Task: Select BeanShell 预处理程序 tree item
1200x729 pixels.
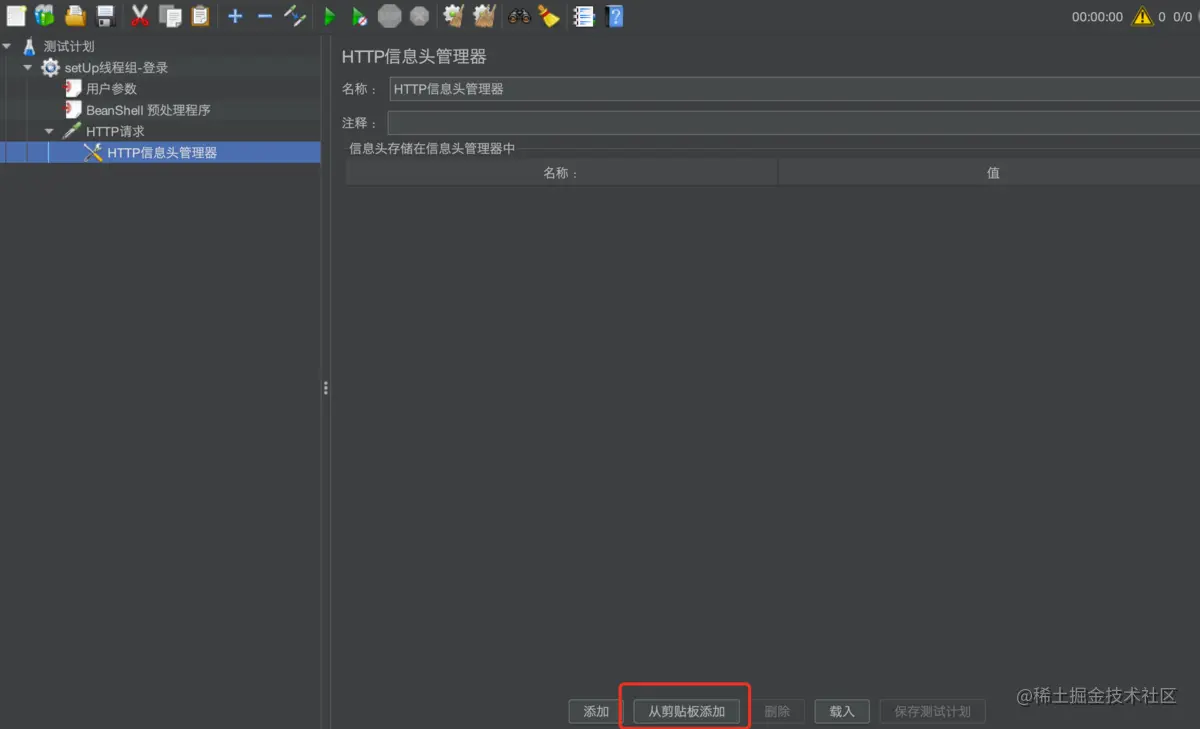Action: click(148, 110)
